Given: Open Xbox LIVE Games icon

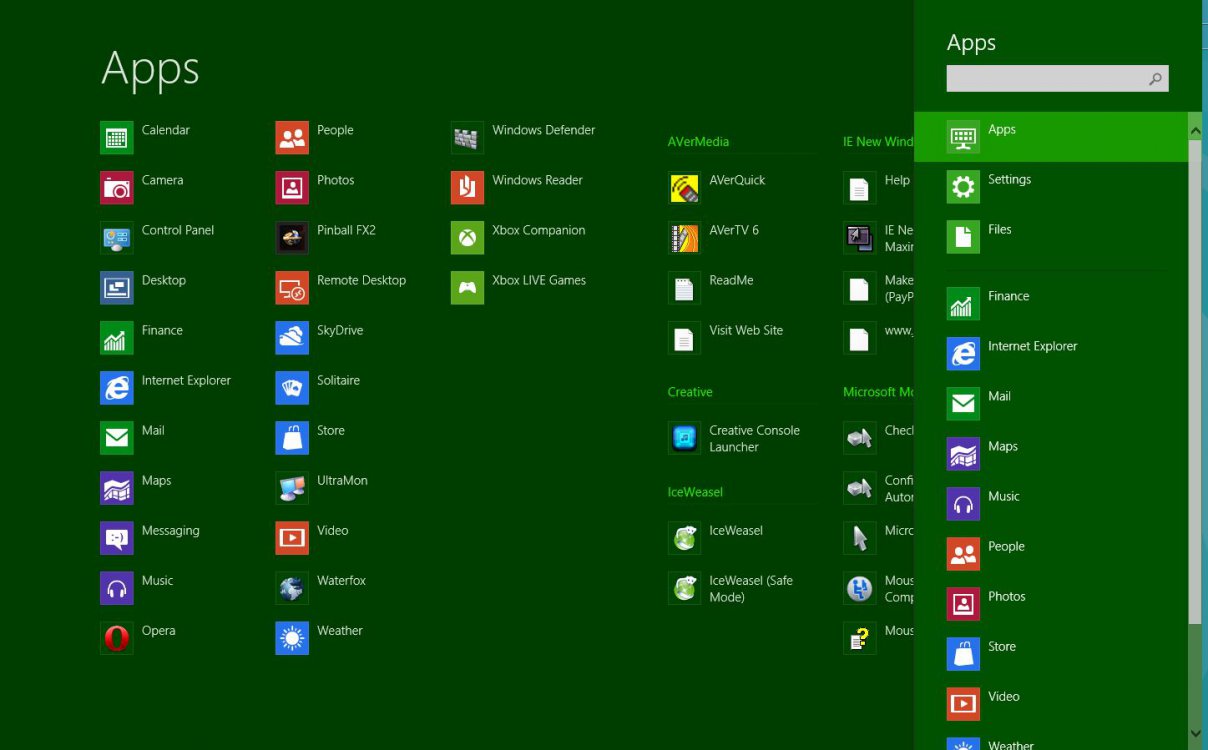Looking at the screenshot, I should [x=467, y=287].
